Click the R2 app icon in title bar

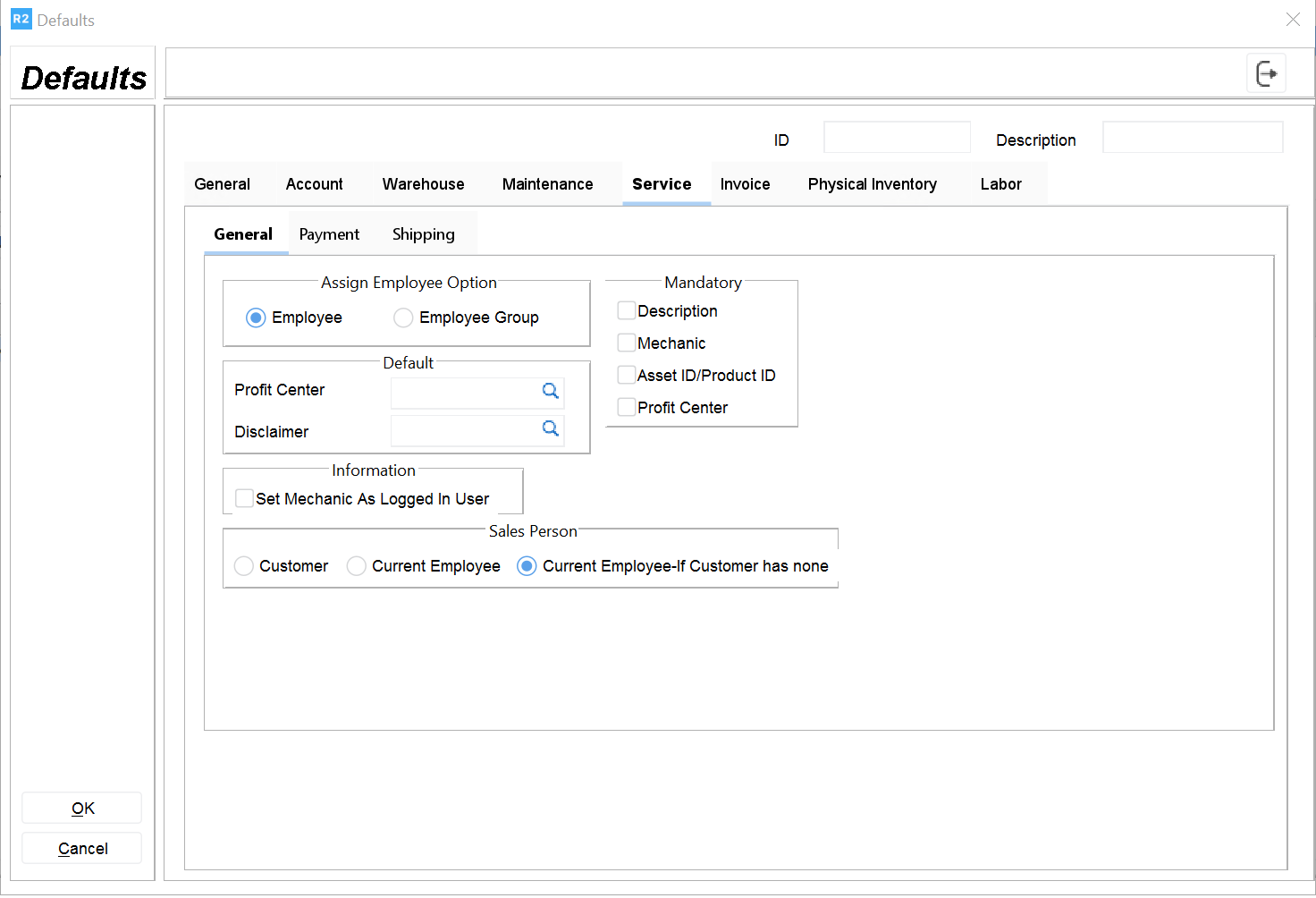21,19
